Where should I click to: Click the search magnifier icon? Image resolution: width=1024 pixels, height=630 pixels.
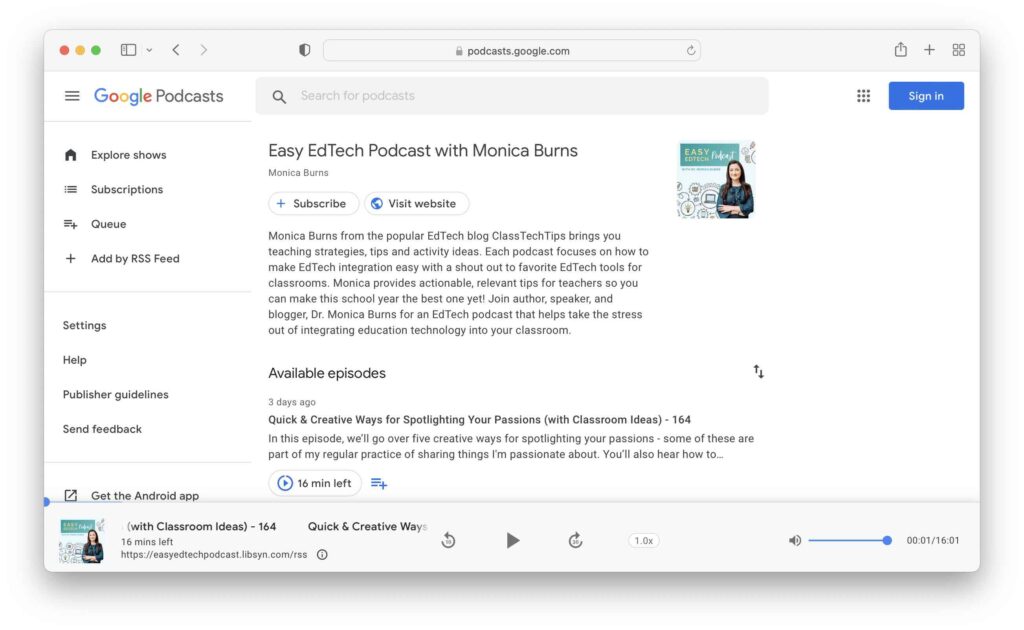[279, 97]
